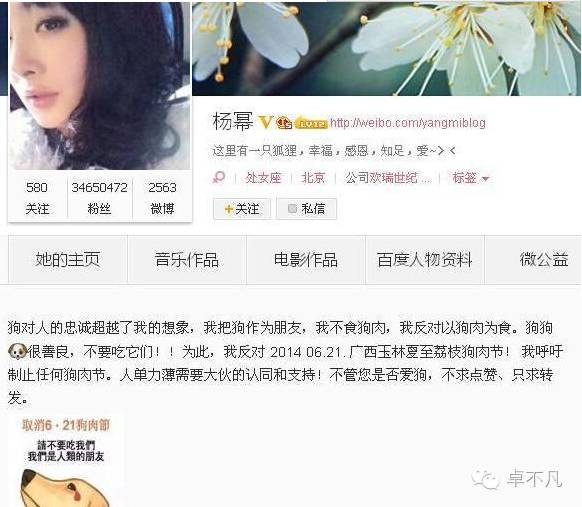
Task: Click the gold V verified badge
Action: pyautogui.click(x=265, y=122)
